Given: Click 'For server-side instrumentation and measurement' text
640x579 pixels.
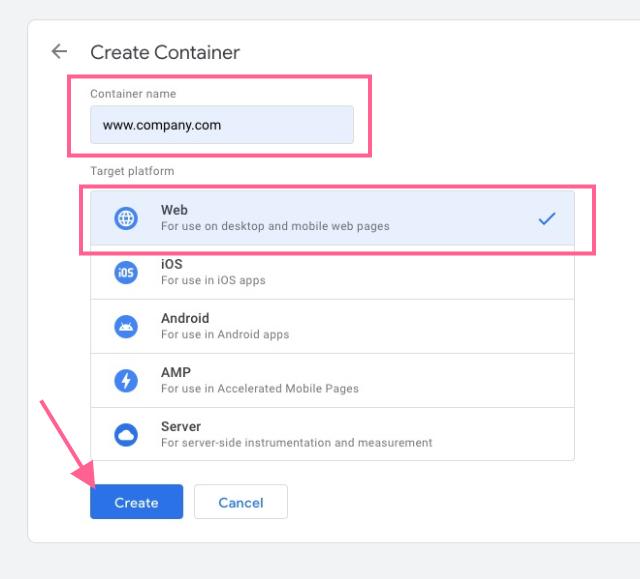Looking at the screenshot, I should [x=297, y=443].
